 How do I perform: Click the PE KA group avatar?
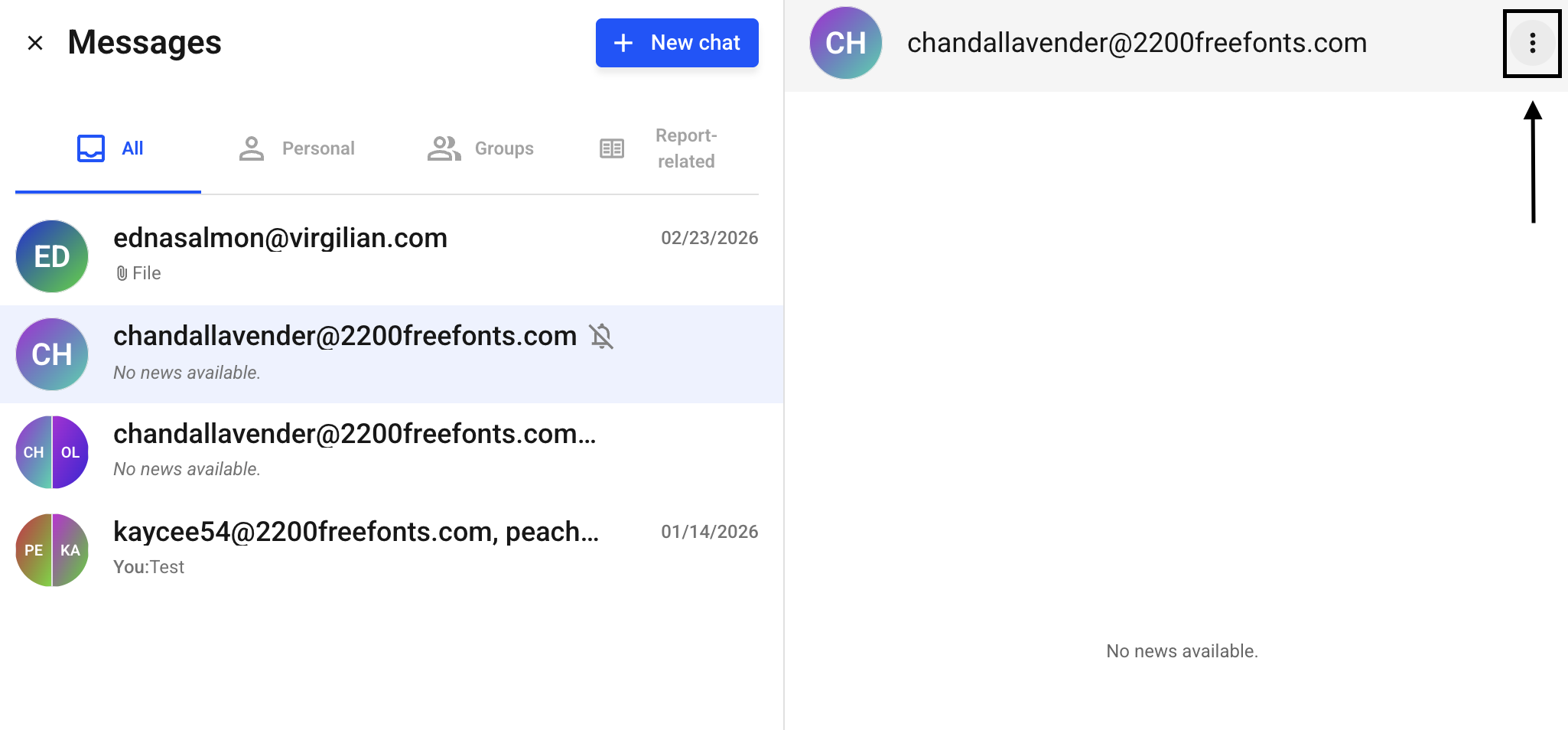tap(52, 550)
